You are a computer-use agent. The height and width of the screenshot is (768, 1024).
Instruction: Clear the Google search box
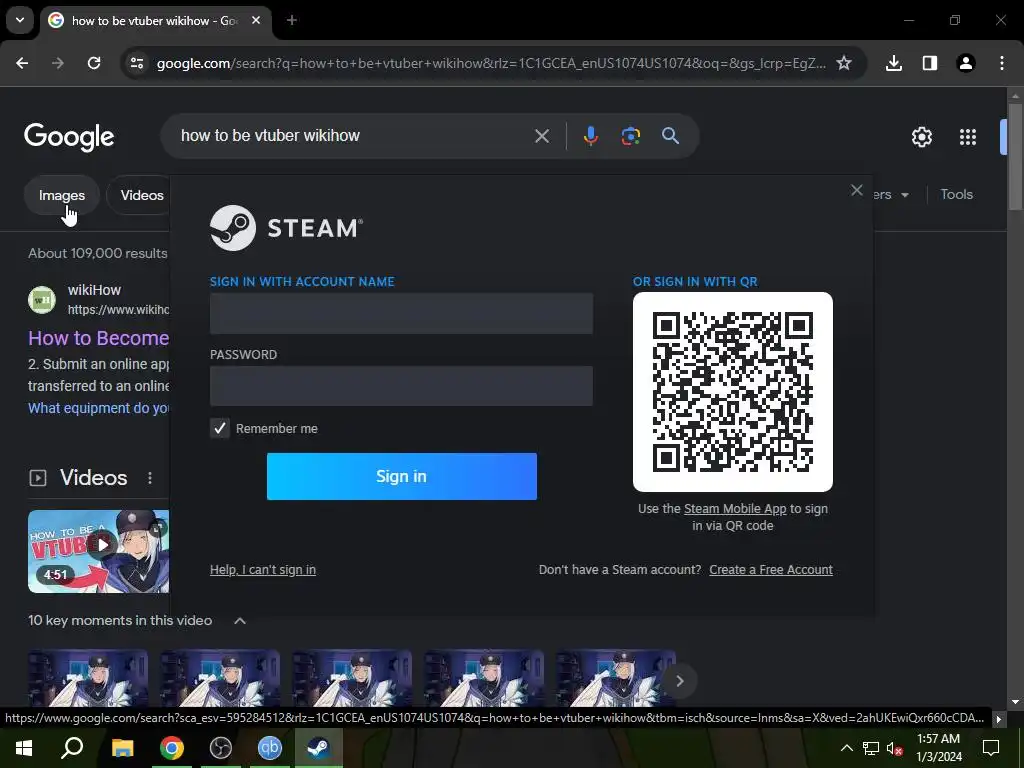pos(541,136)
